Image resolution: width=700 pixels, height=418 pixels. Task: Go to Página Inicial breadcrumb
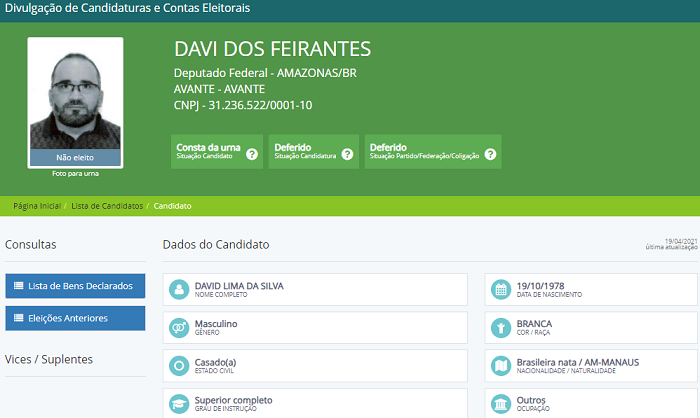(36, 206)
